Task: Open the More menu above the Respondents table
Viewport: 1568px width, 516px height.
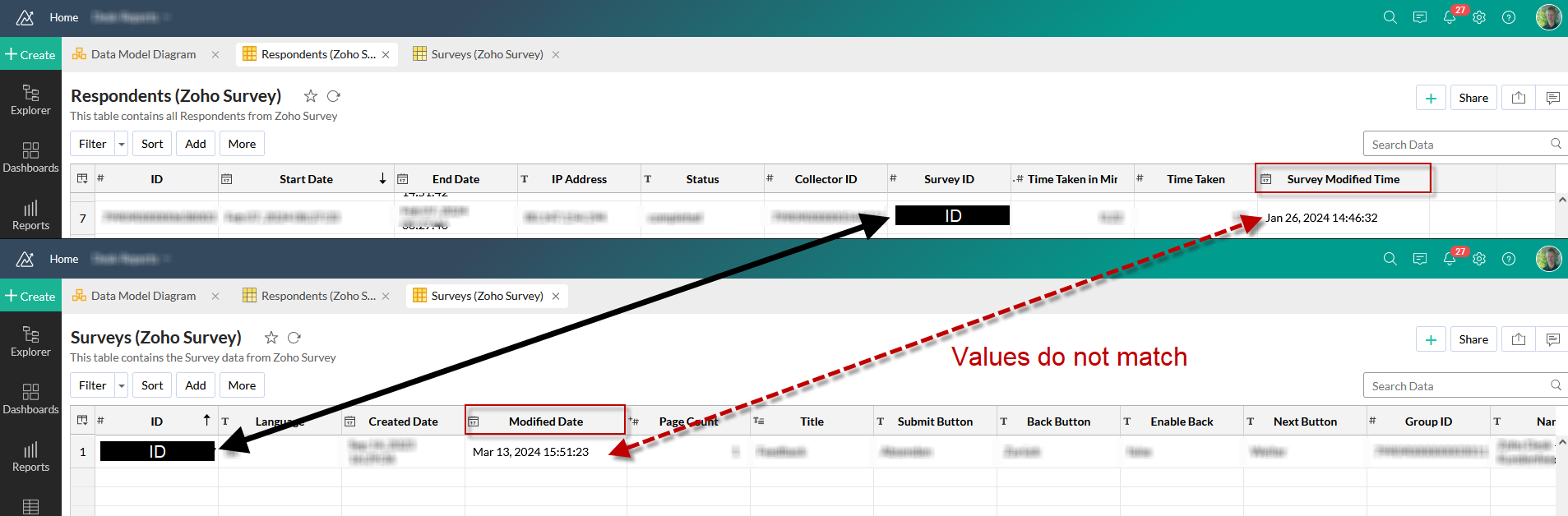Action: (x=242, y=144)
